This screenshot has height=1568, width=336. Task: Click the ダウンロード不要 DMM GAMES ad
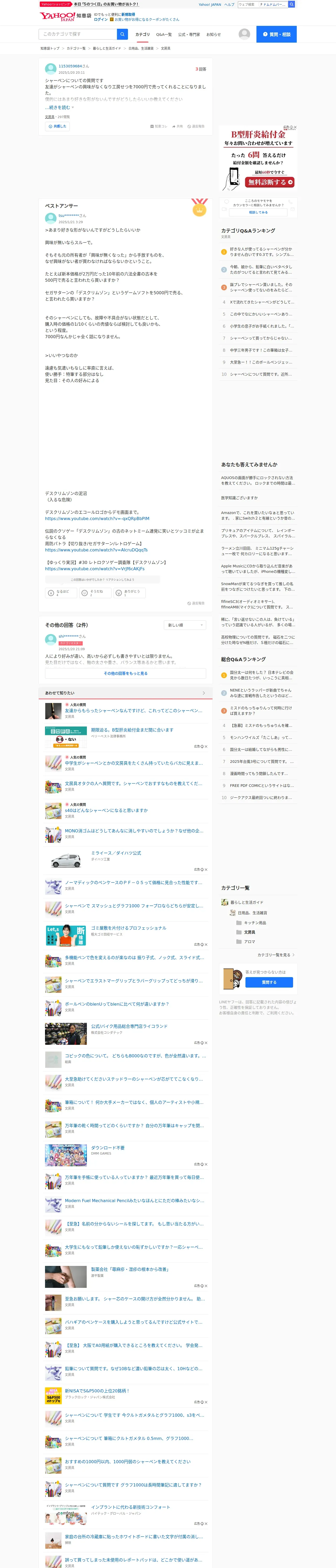click(108, 1148)
